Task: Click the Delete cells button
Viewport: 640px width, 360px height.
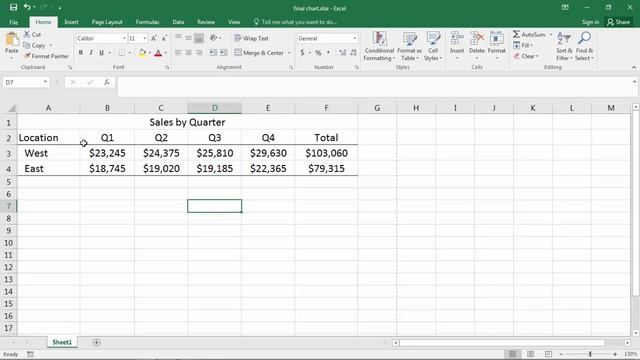Action: 476,45
